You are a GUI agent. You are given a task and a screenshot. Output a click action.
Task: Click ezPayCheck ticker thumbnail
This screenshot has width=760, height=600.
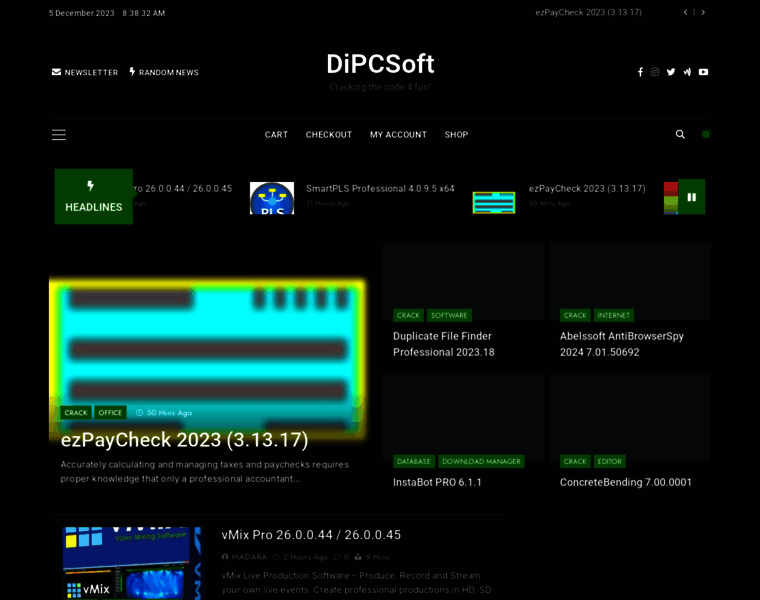click(x=494, y=203)
